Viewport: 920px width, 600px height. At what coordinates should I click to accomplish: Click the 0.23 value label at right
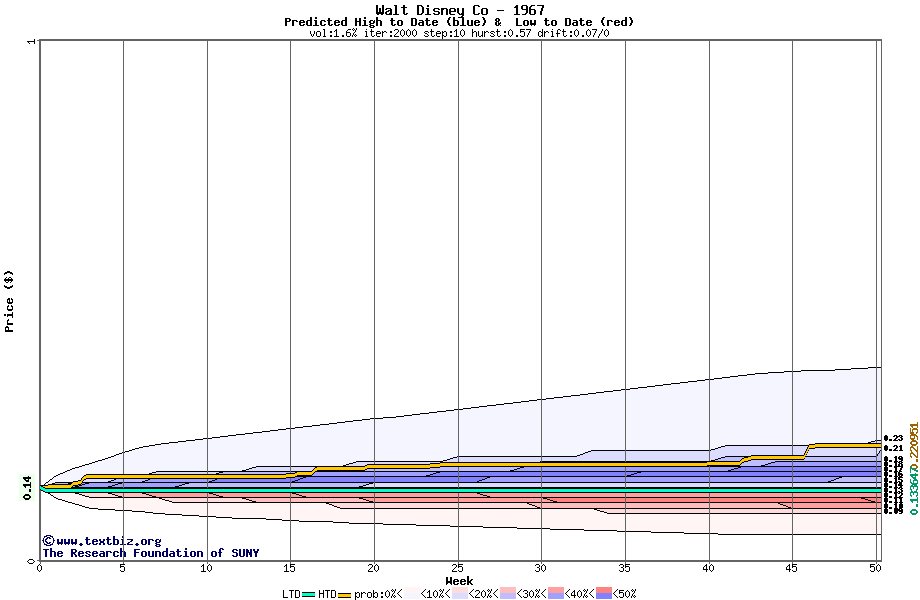tap(893, 438)
